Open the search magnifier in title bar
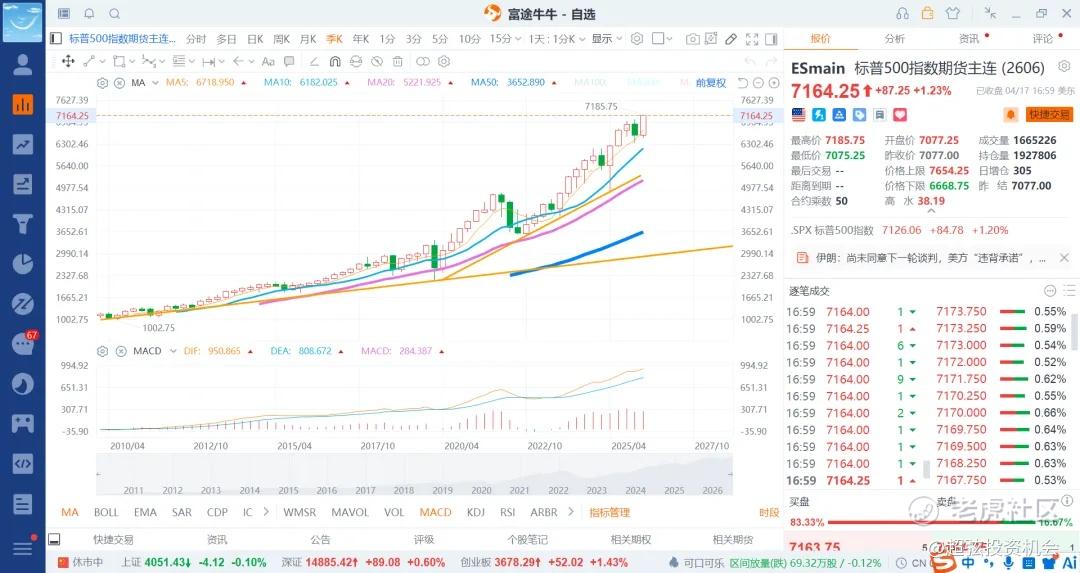Image resolution: width=1080 pixels, height=573 pixels. (114, 13)
